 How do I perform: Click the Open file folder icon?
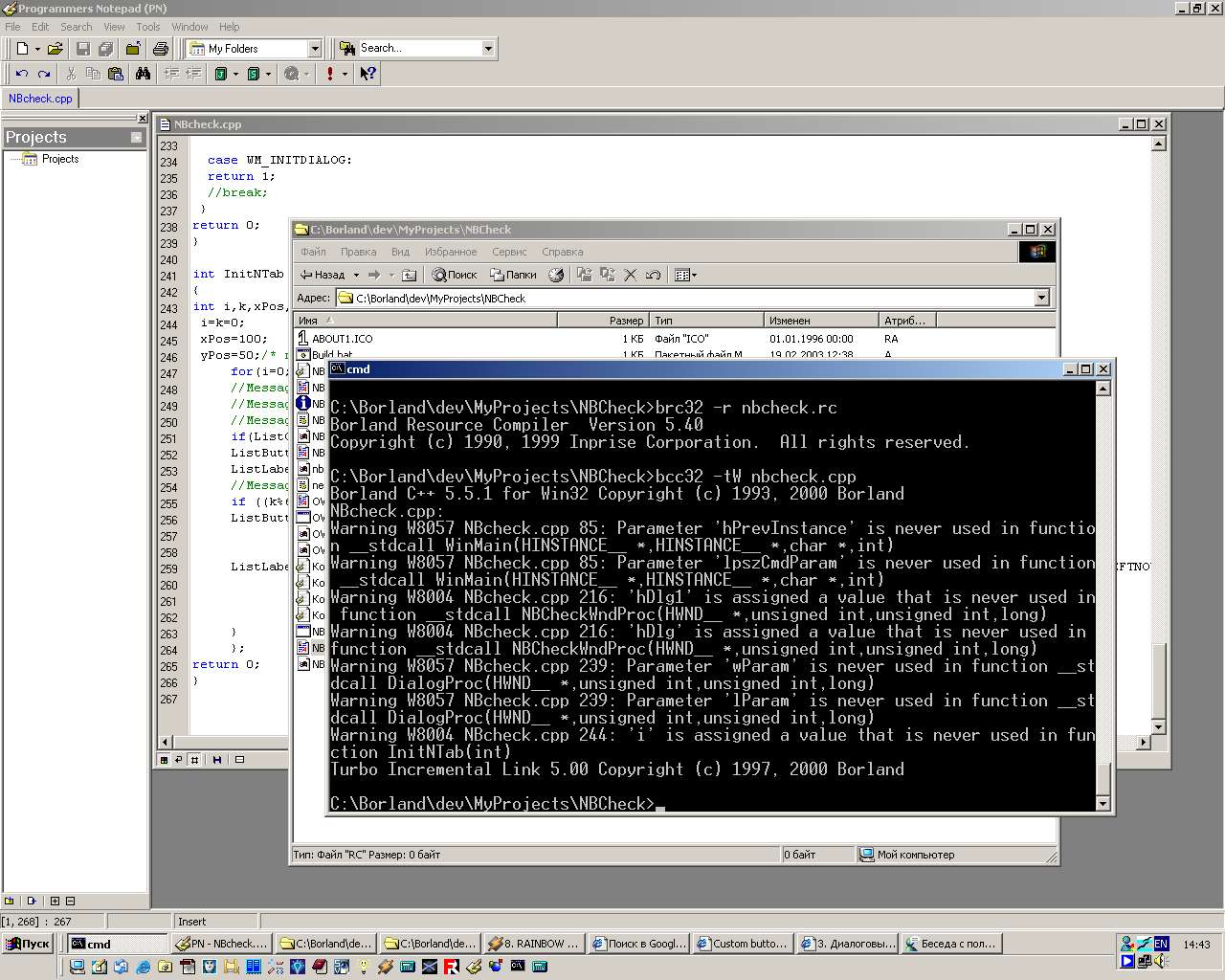click(x=55, y=49)
